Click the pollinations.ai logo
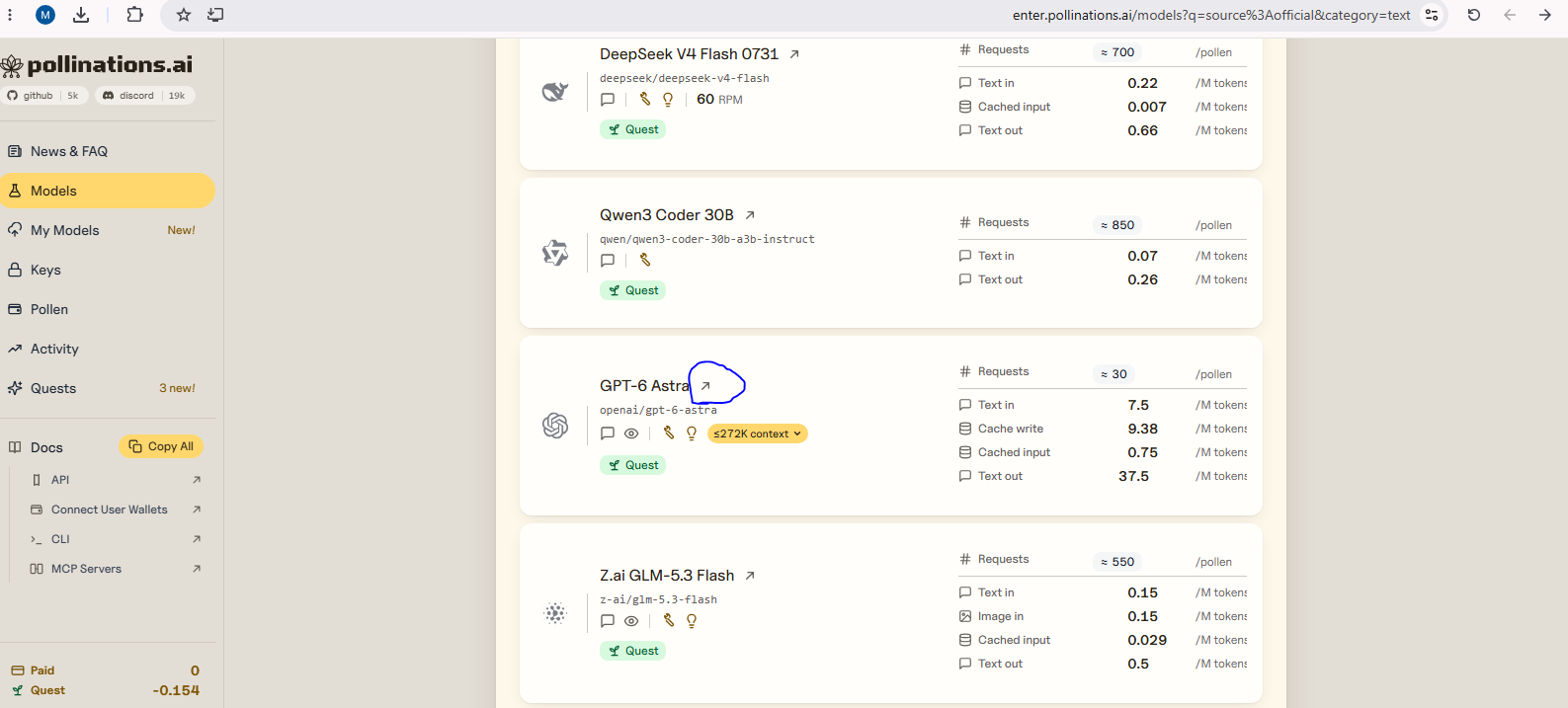 coord(97,65)
